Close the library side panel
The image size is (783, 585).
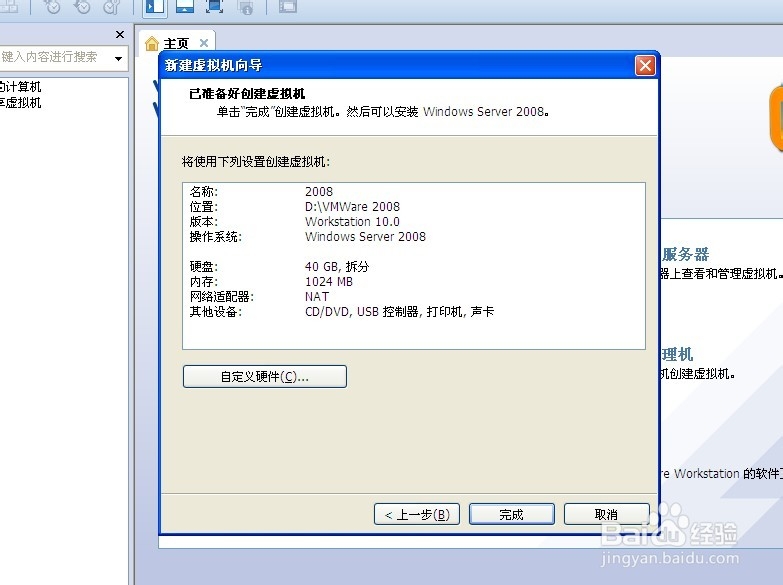point(120,34)
